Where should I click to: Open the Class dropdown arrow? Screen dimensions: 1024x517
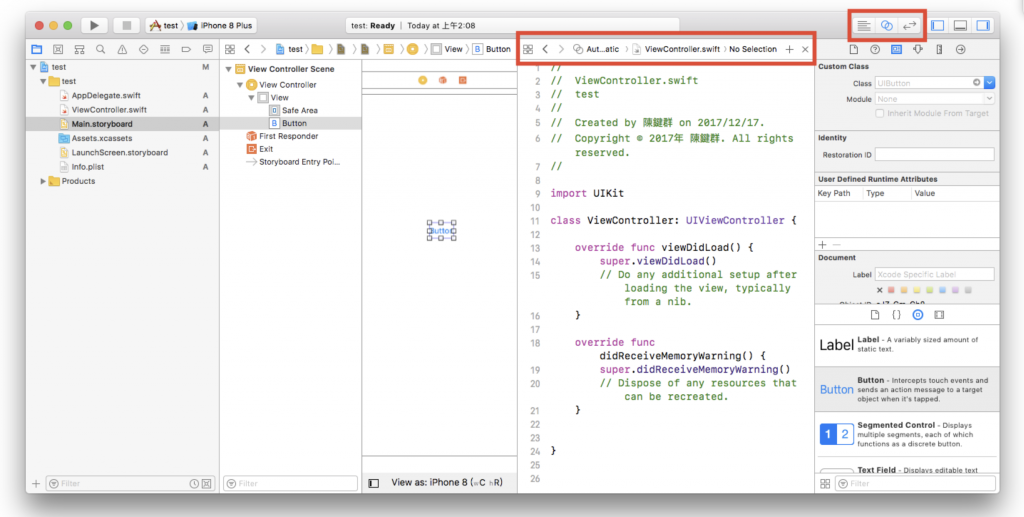point(989,83)
